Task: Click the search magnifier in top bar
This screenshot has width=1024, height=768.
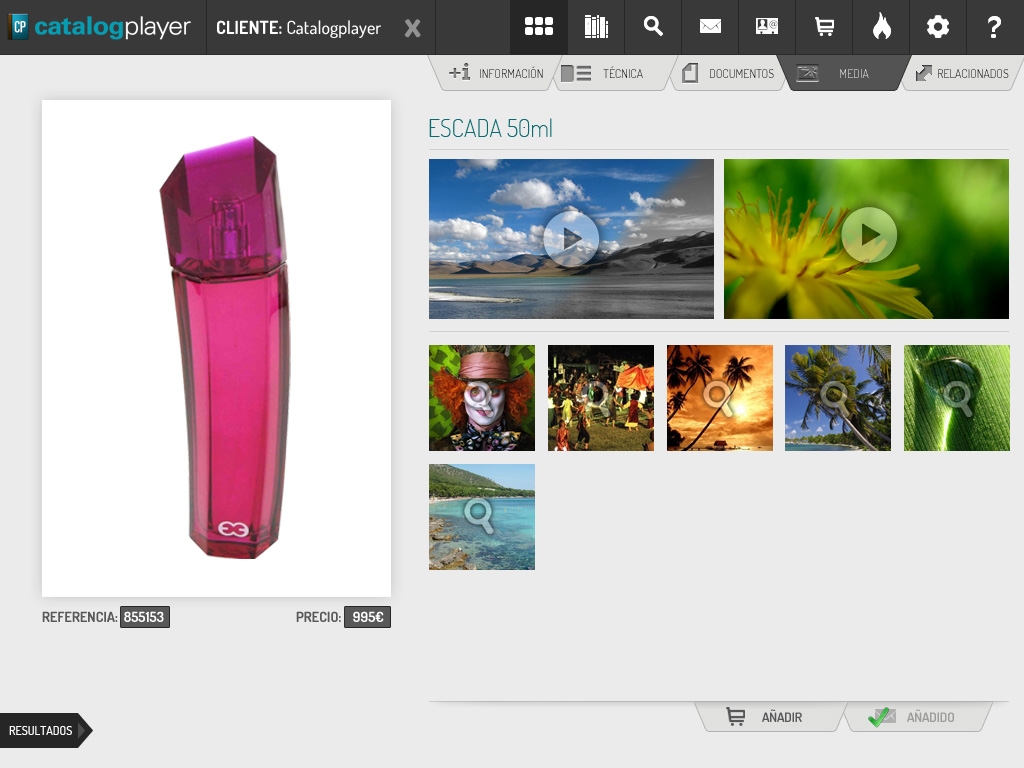Action: pyautogui.click(x=653, y=27)
